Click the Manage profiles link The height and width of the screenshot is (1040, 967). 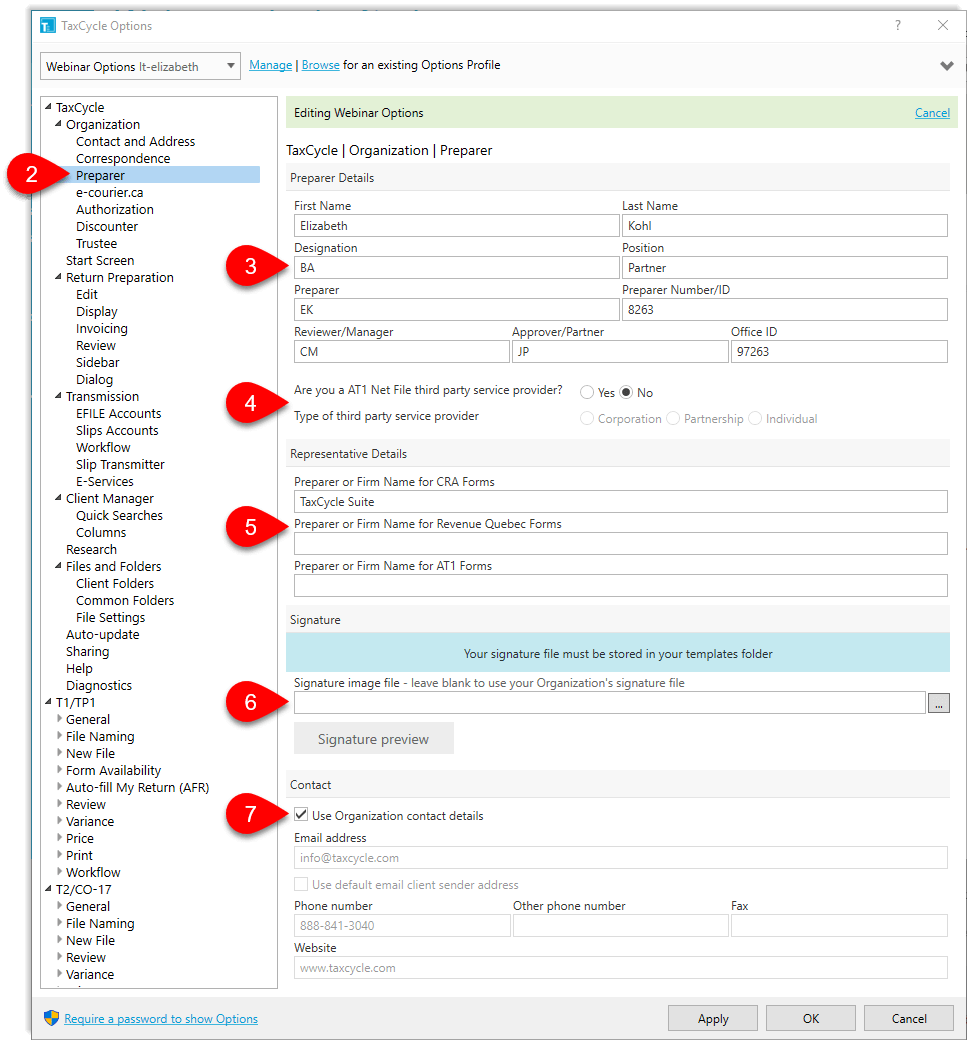[271, 65]
